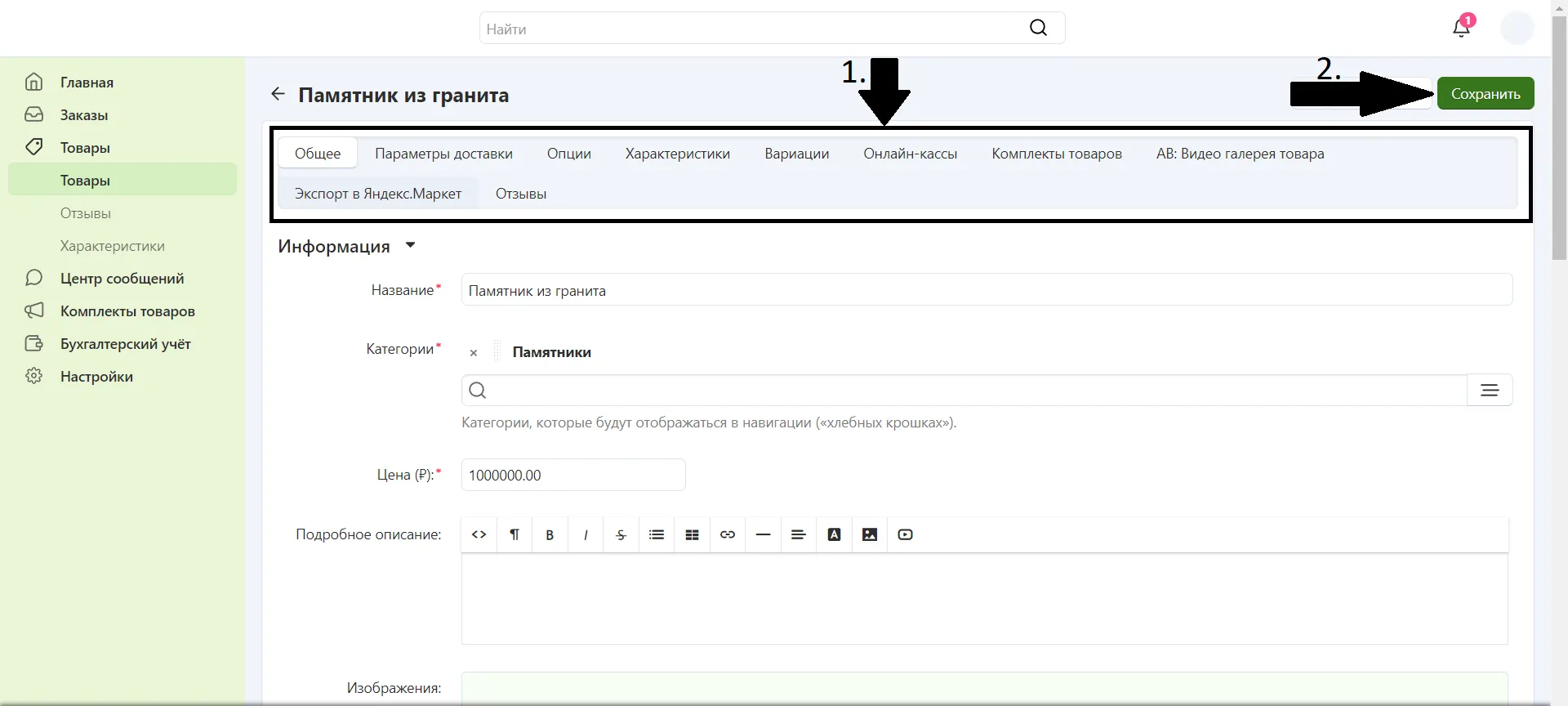Open text alignment options in editor

coord(799,534)
